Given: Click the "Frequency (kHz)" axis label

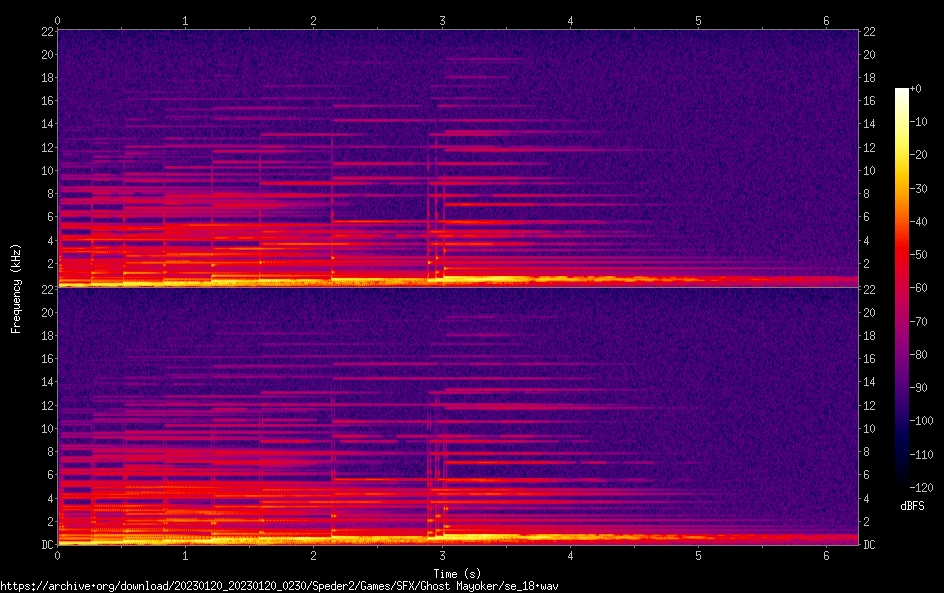Looking at the screenshot, I should 16,287.
